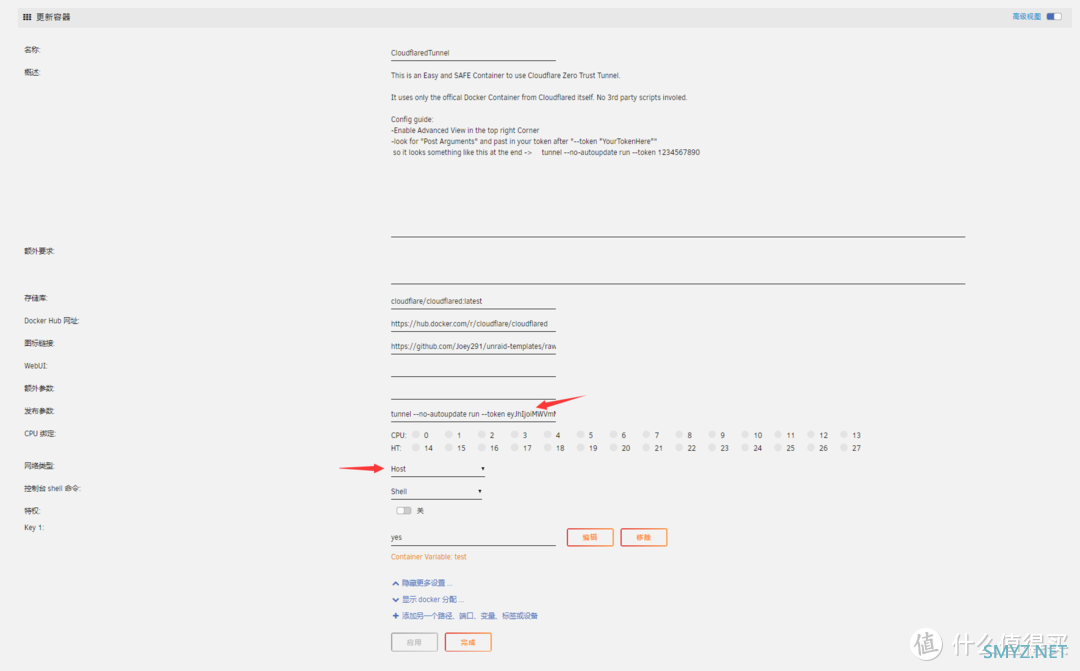This screenshot has height=671, width=1080.
Task: Select HT 23 checkbox
Action: pyautogui.click(x=712, y=448)
